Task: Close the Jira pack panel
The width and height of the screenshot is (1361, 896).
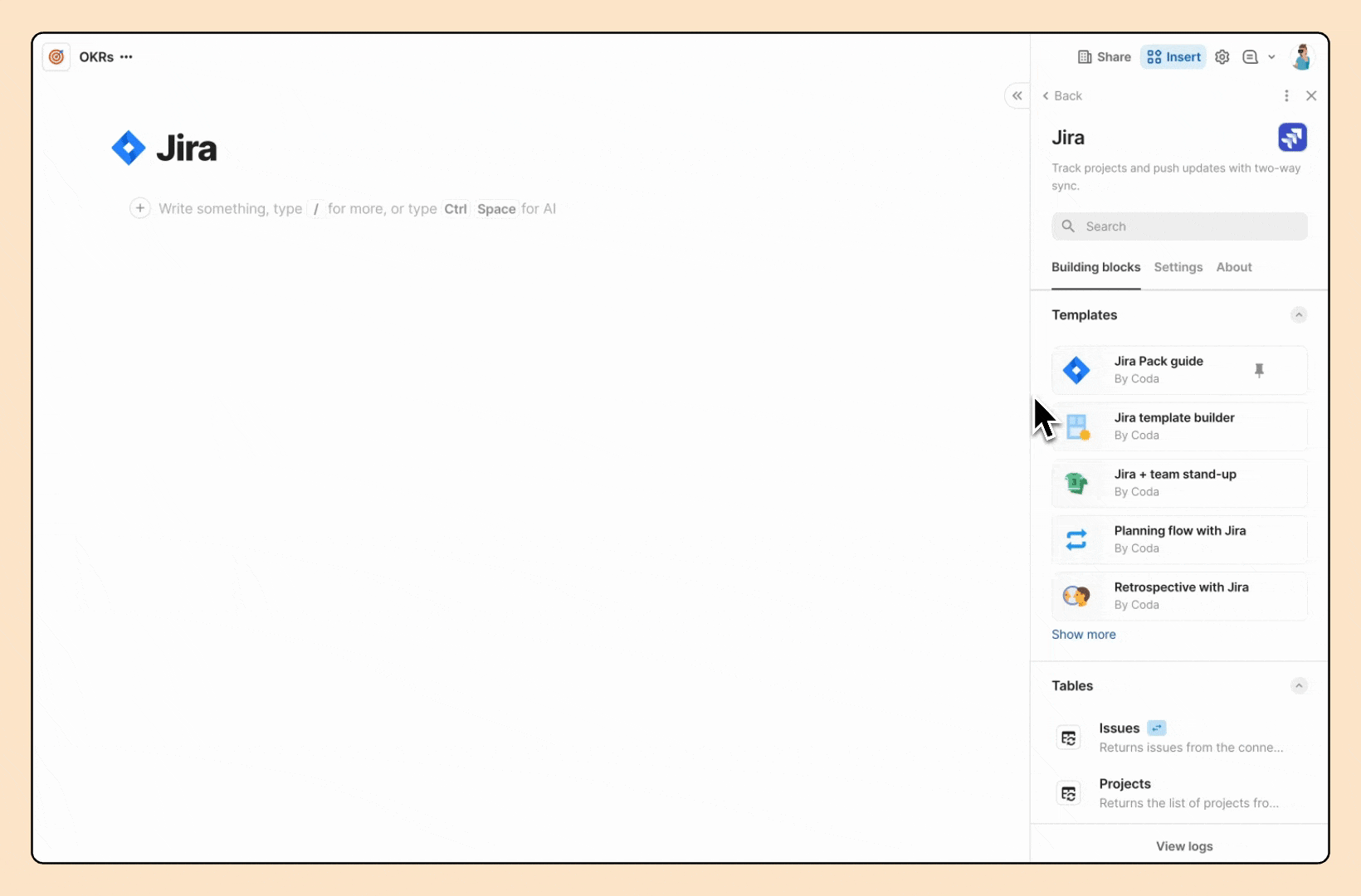Action: tap(1311, 96)
